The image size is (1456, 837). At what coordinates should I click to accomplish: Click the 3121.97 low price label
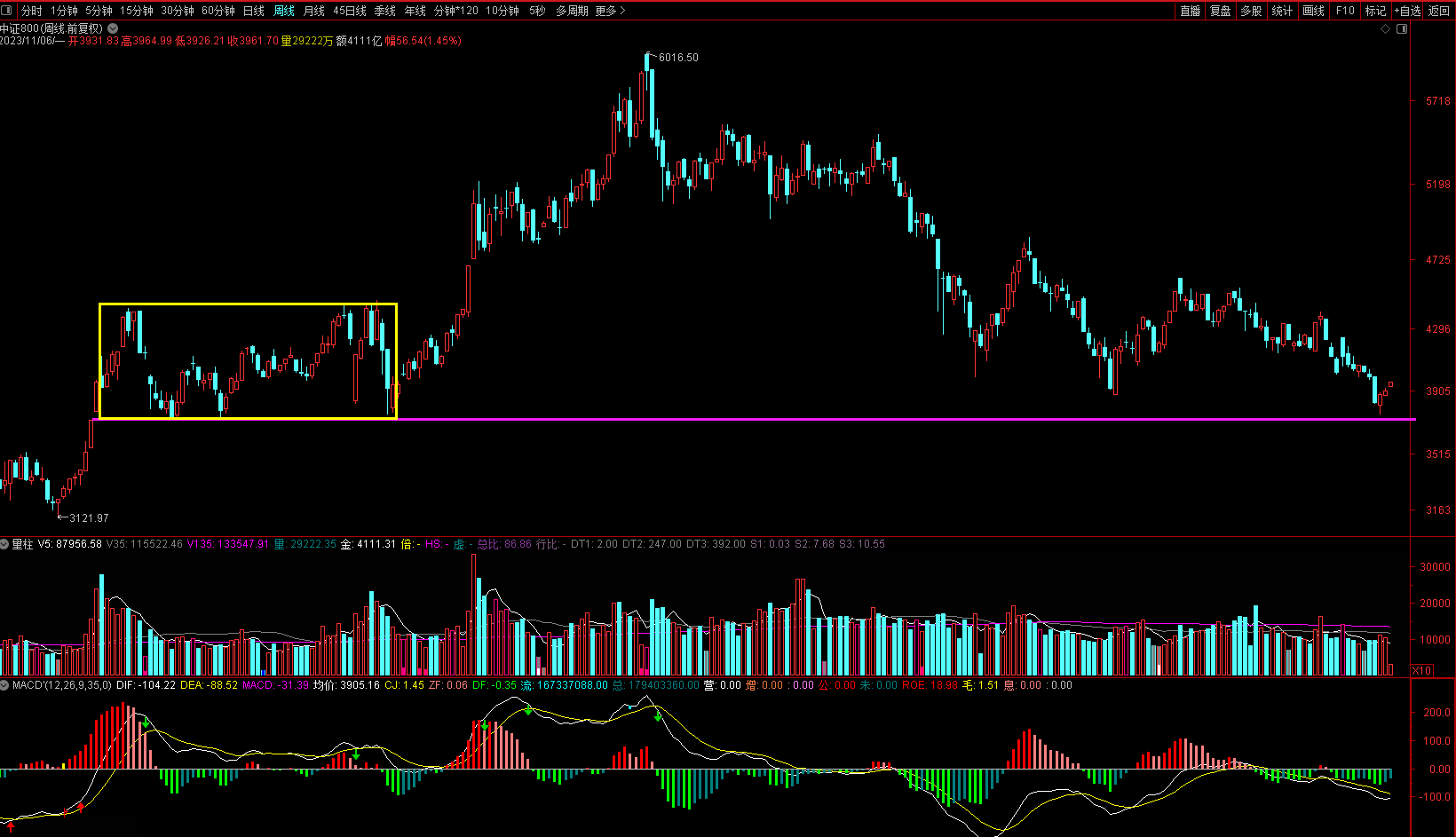(x=89, y=518)
